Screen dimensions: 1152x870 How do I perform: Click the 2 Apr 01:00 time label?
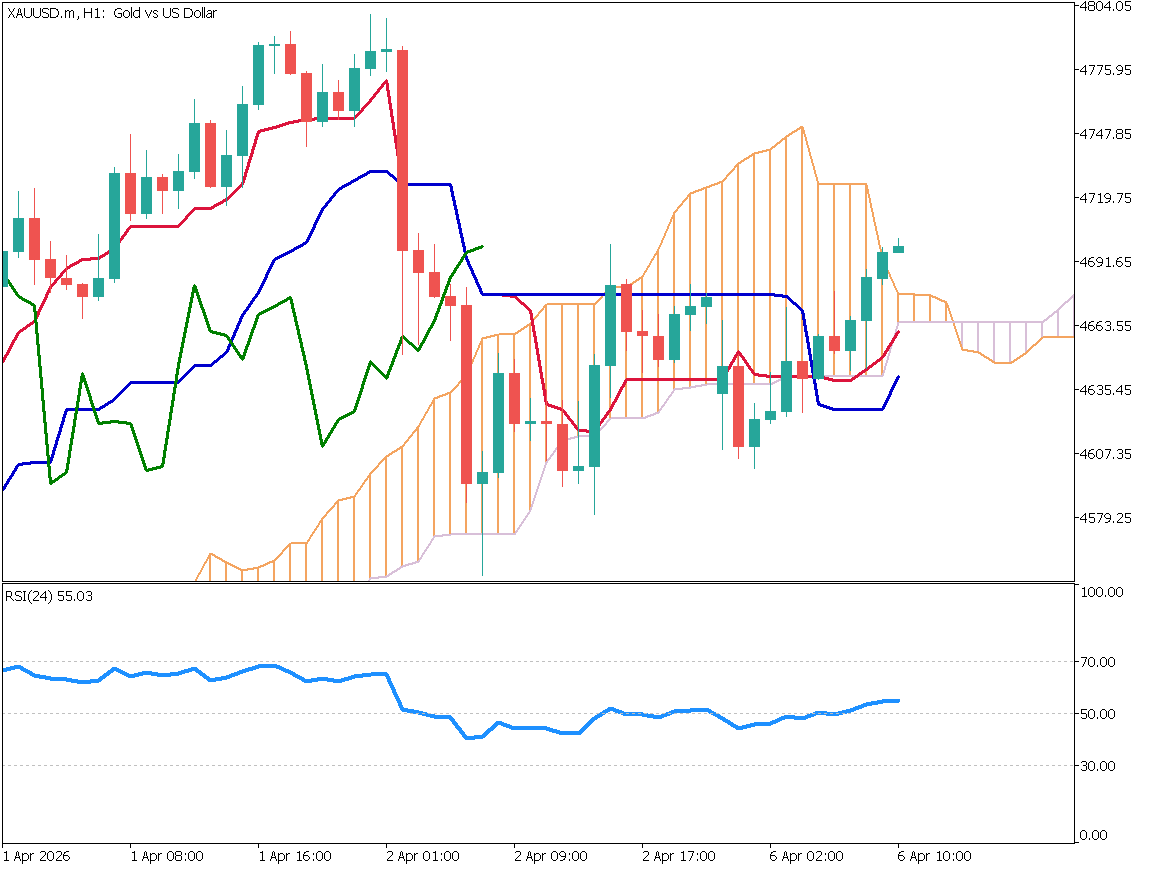click(422, 857)
